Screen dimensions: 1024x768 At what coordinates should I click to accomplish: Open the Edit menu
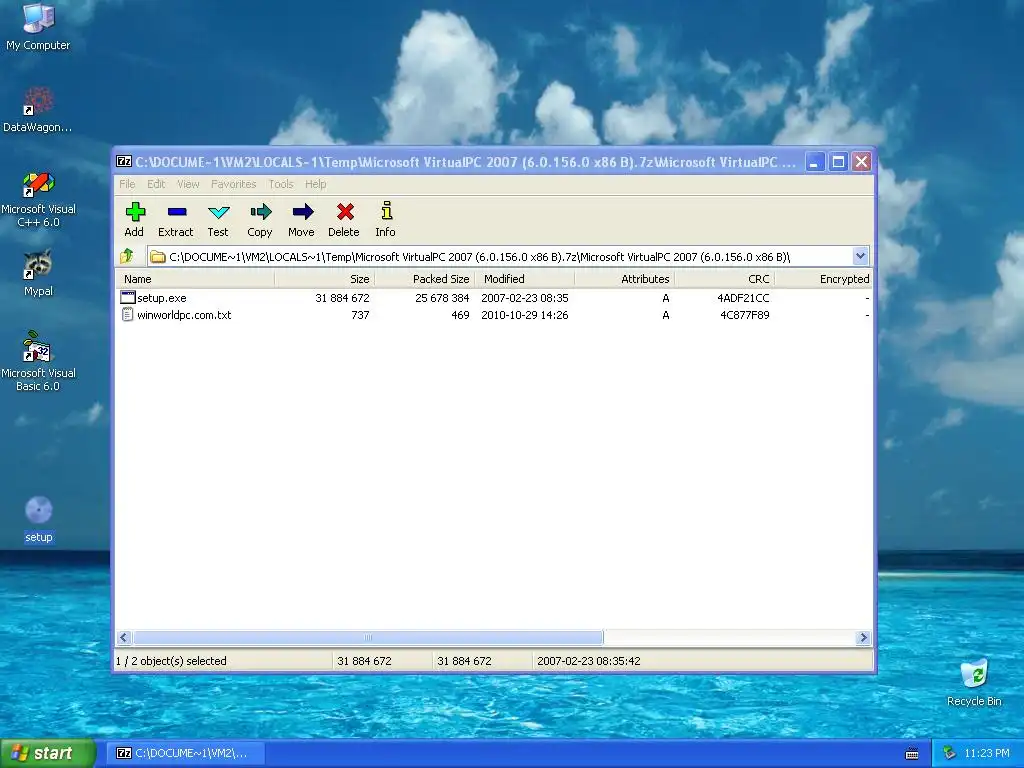coord(155,184)
